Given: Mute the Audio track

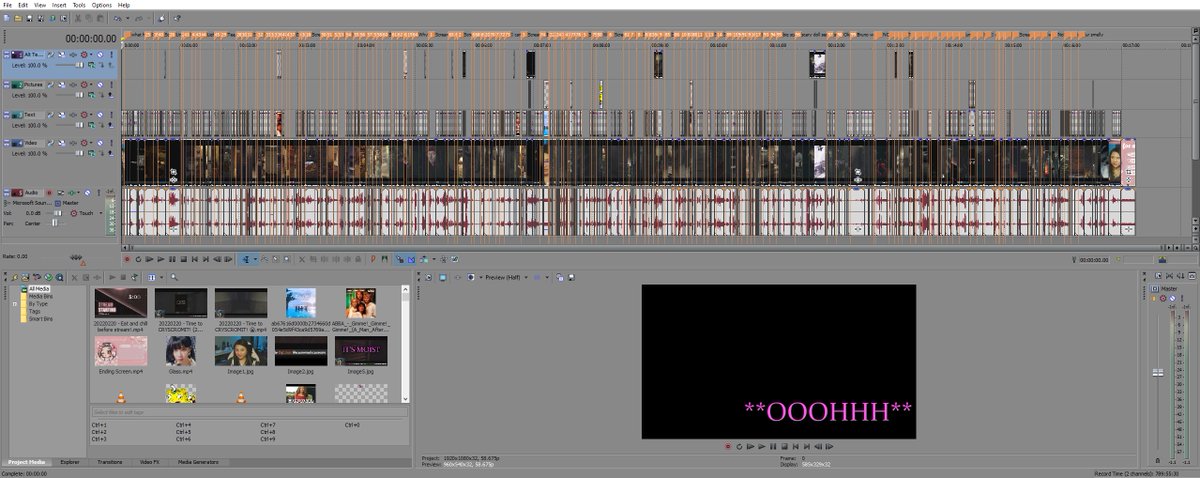Looking at the screenshot, I should pyautogui.click(x=87, y=193).
